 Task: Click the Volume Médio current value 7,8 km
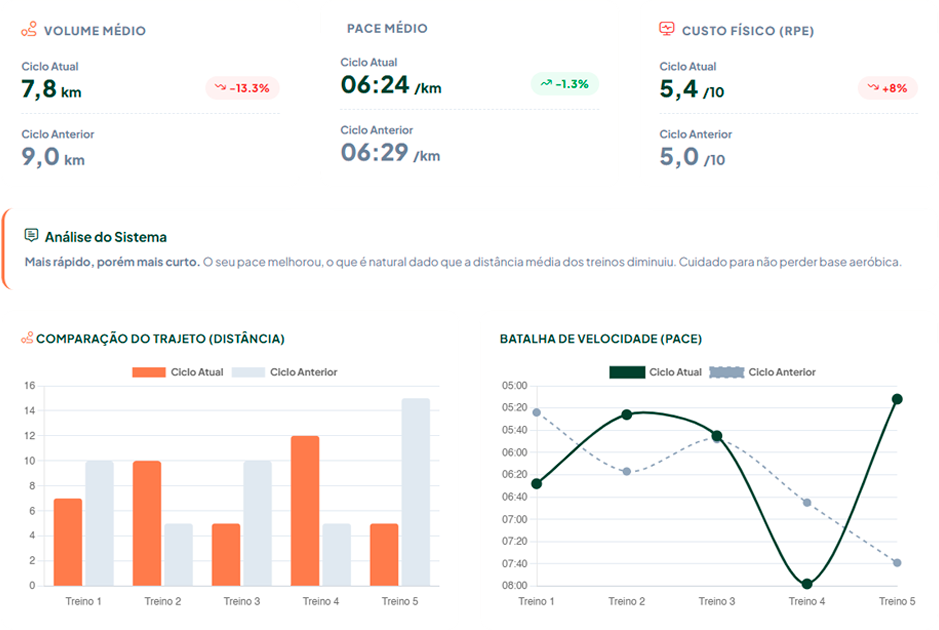click(x=51, y=90)
